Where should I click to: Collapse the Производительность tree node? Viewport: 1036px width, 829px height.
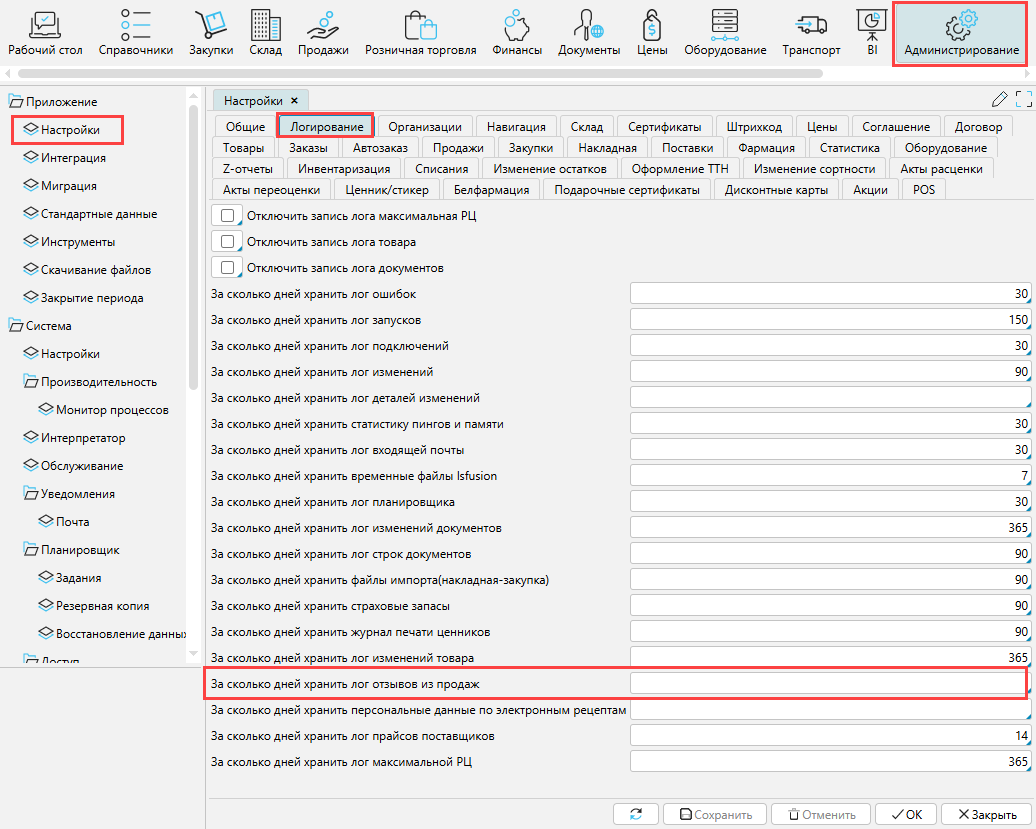pos(31,382)
